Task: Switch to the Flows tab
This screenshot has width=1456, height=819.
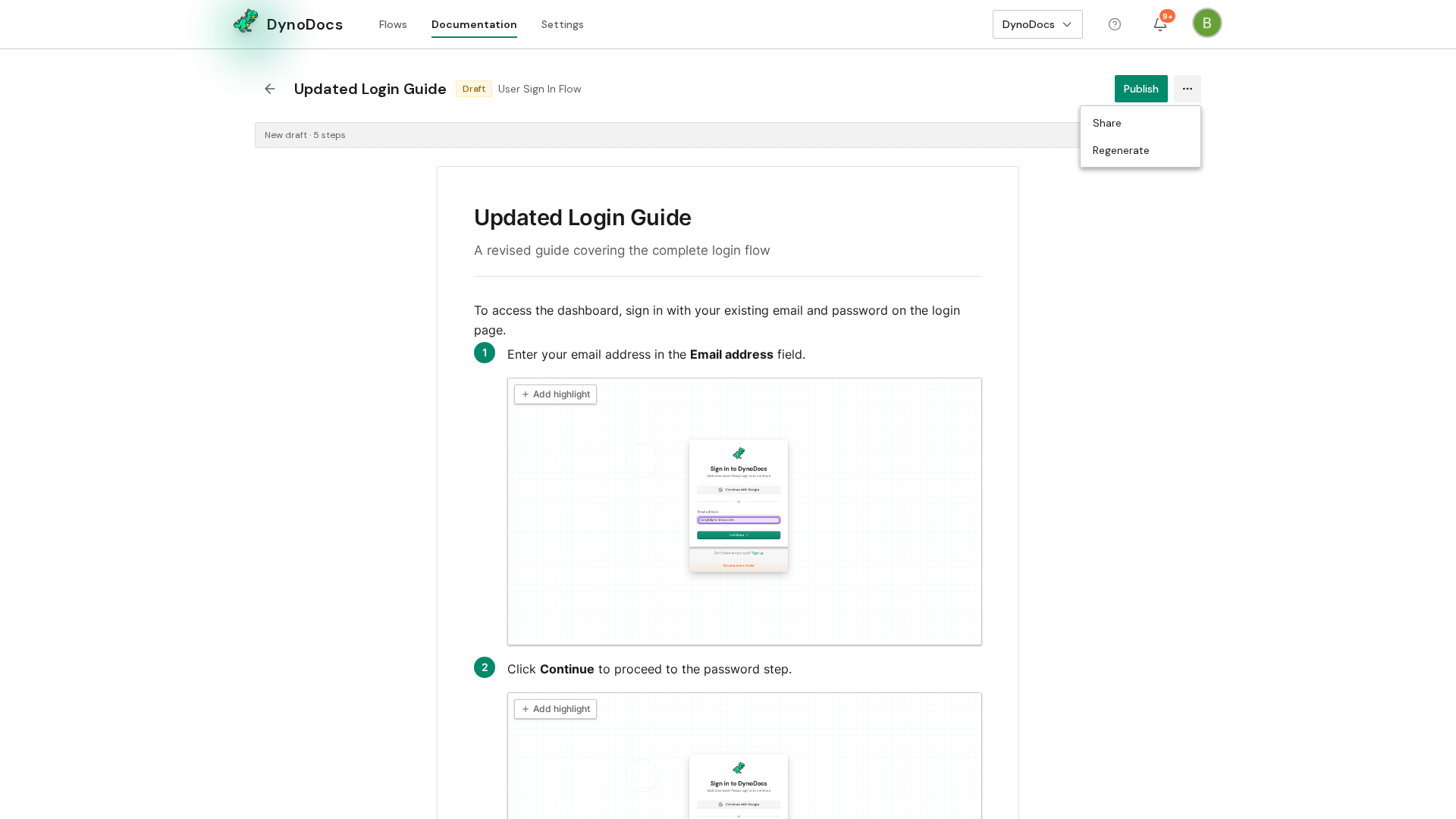Action: point(393,24)
